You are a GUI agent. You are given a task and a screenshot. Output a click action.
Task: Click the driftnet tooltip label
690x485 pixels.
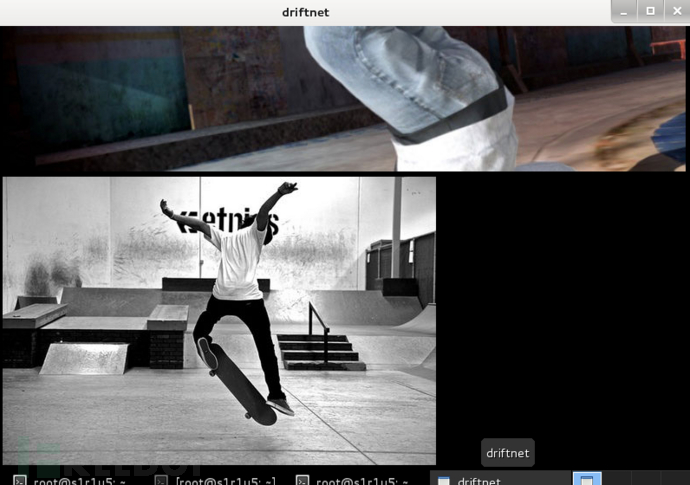point(508,453)
